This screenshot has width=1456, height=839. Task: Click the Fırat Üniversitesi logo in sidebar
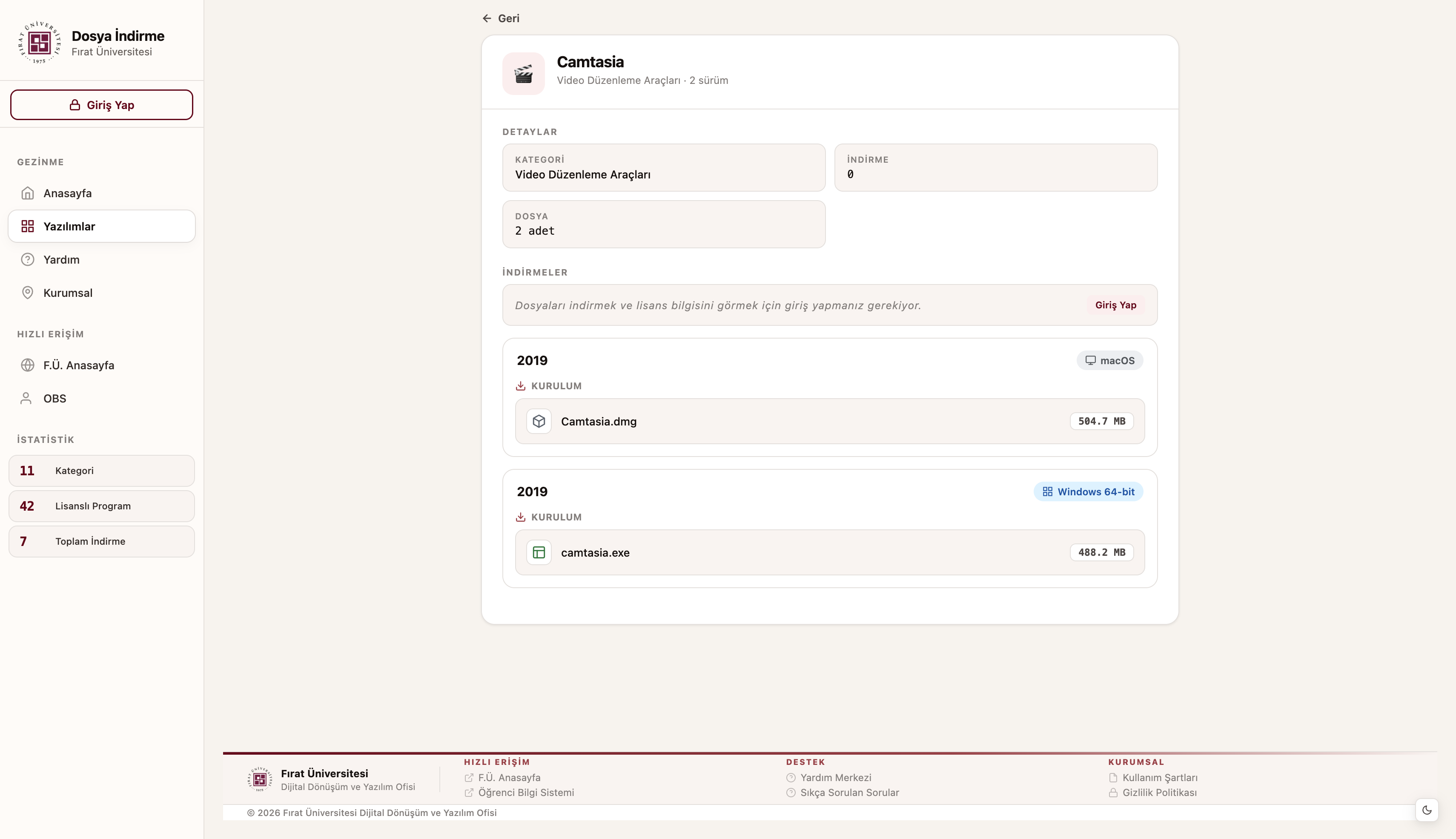coord(39,42)
